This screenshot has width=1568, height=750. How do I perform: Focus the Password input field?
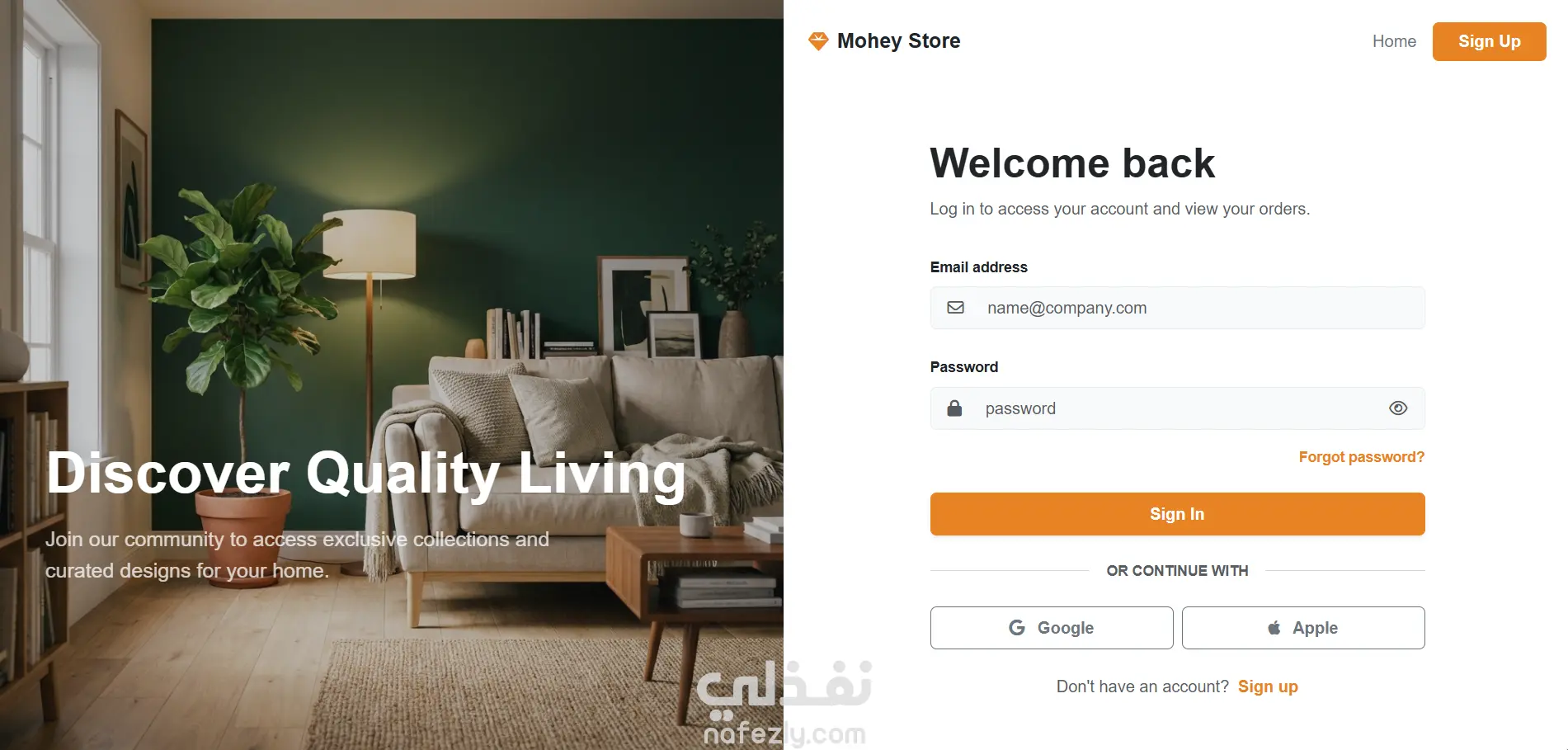point(1177,408)
